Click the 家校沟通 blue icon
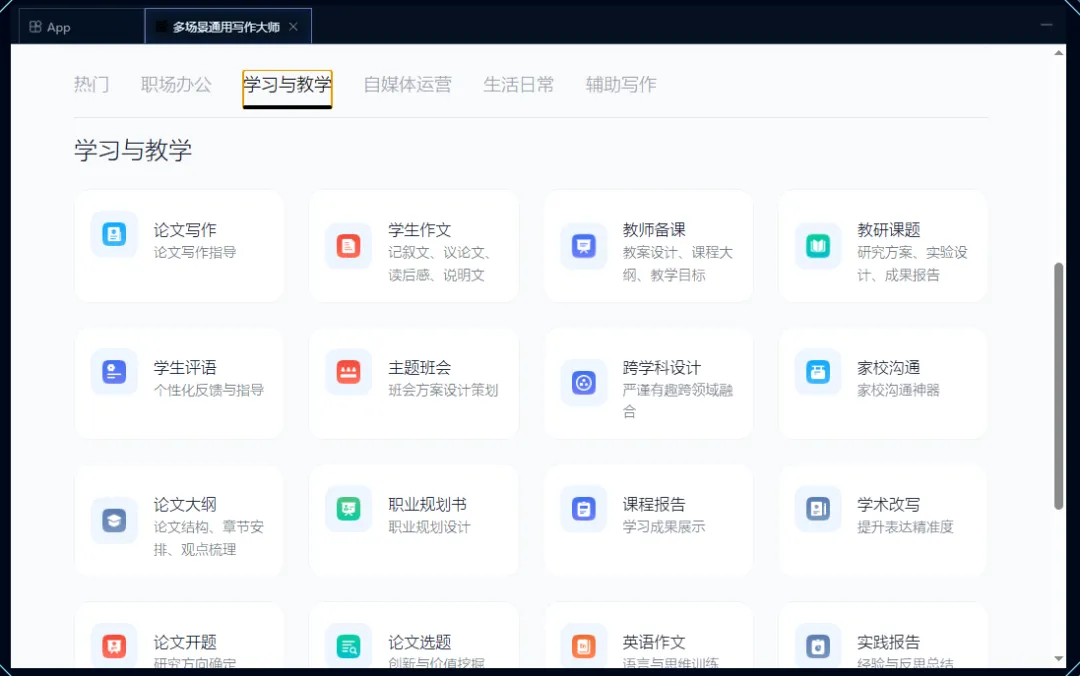 (818, 372)
